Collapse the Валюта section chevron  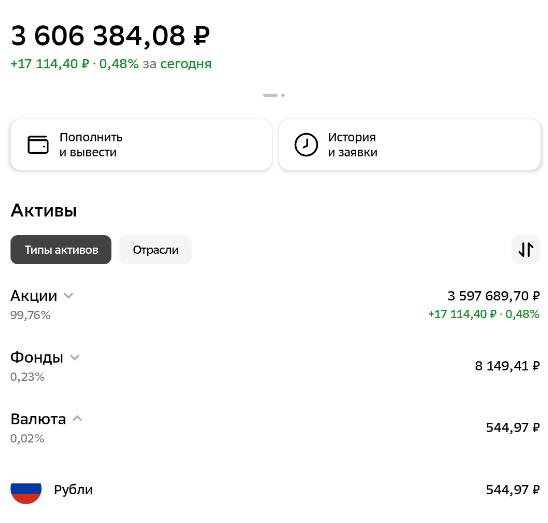77,418
